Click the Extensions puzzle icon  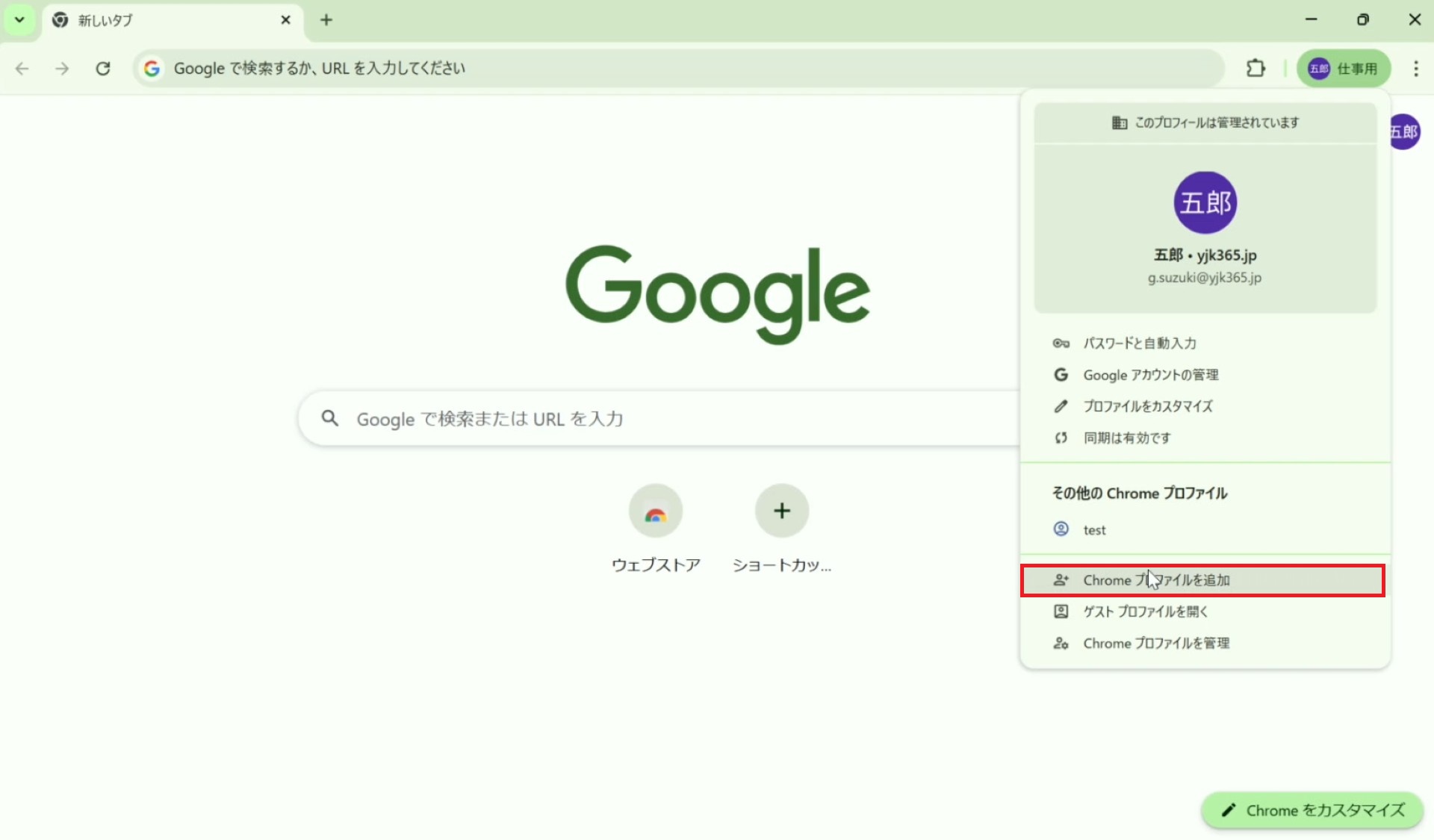(1255, 68)
